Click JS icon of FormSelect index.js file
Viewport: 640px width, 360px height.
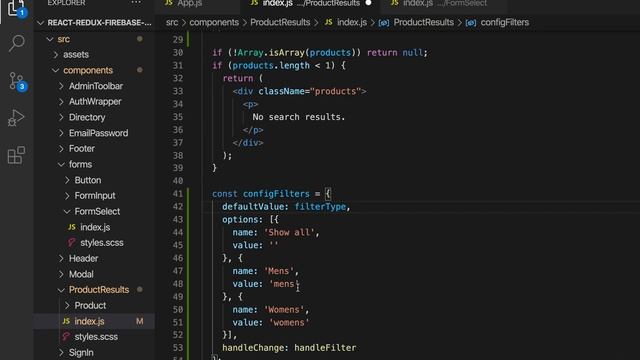click(72, 227)
